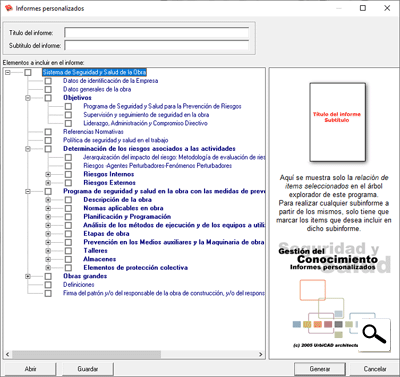Enable the Objetivos checkbox

tap(48, 98)
